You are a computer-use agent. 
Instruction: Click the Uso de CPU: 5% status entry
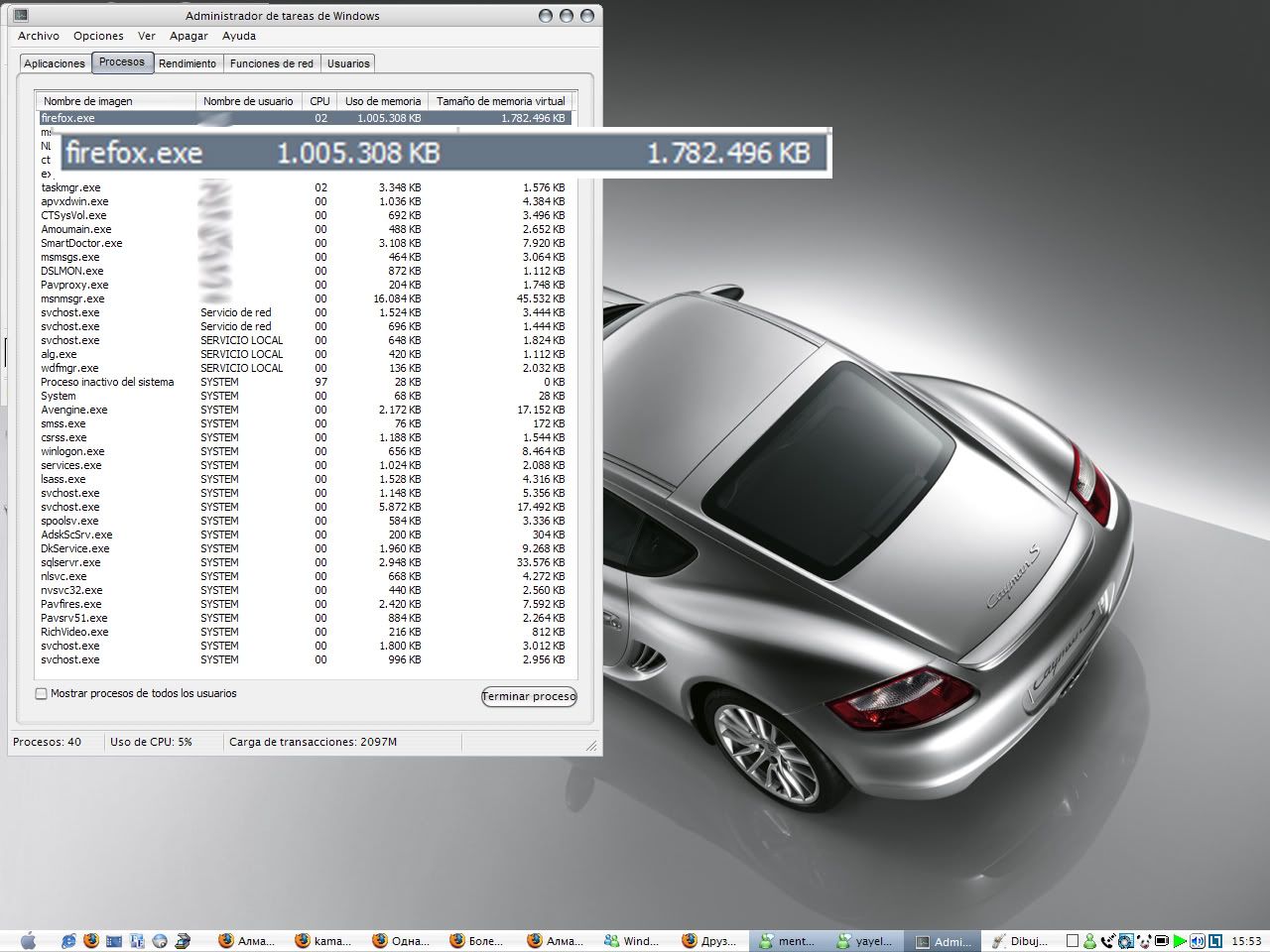point(151,742)
